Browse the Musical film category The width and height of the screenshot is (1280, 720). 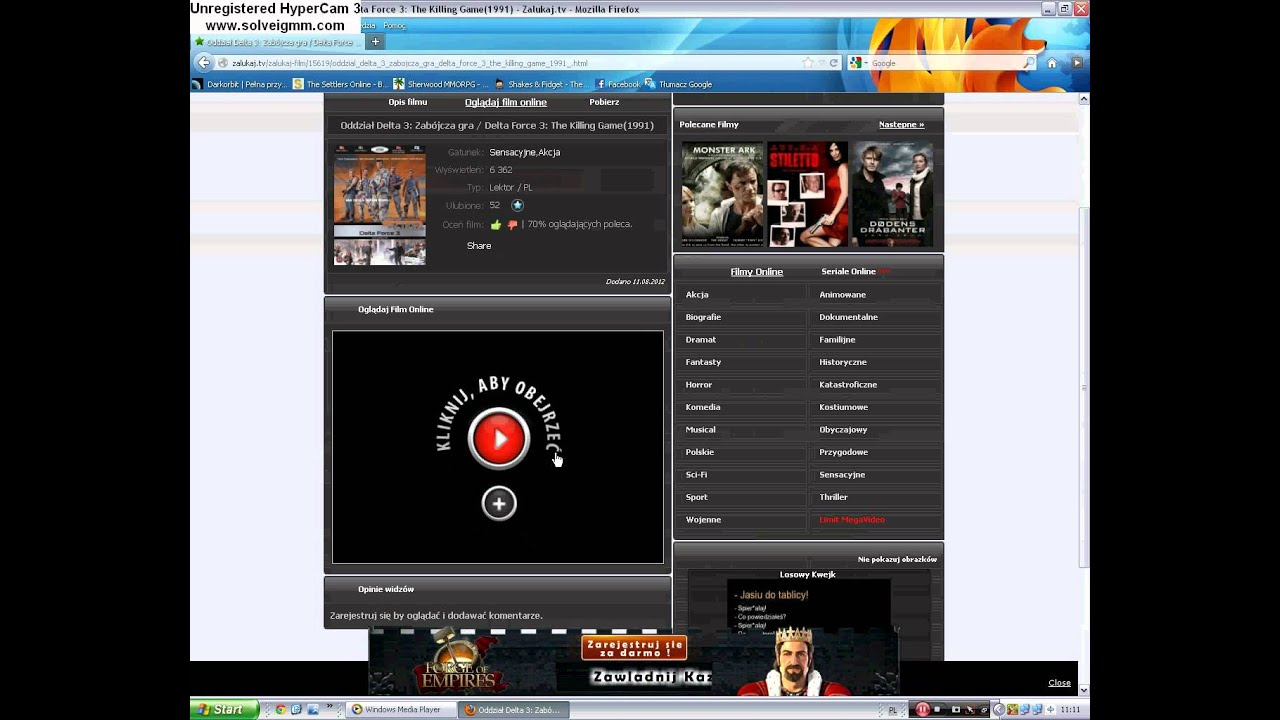(x=700, y=430)
